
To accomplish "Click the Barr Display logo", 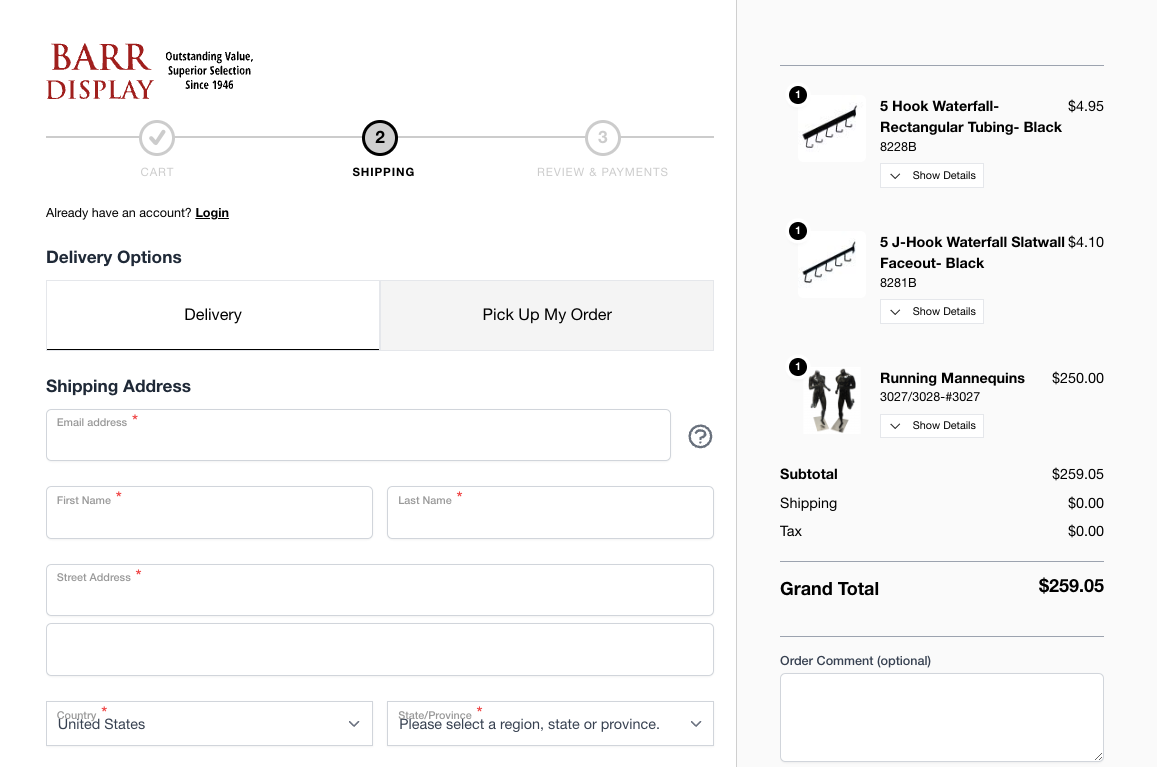I will [100, 71].
